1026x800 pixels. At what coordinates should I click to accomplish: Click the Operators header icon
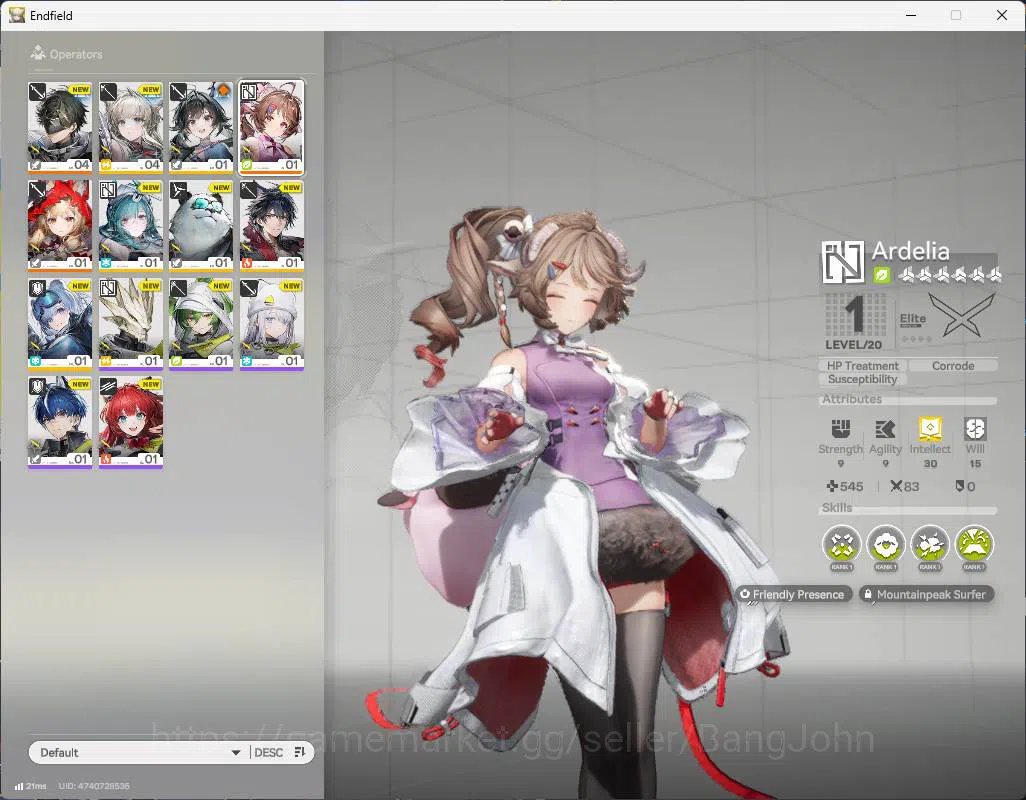coord(38,53)
